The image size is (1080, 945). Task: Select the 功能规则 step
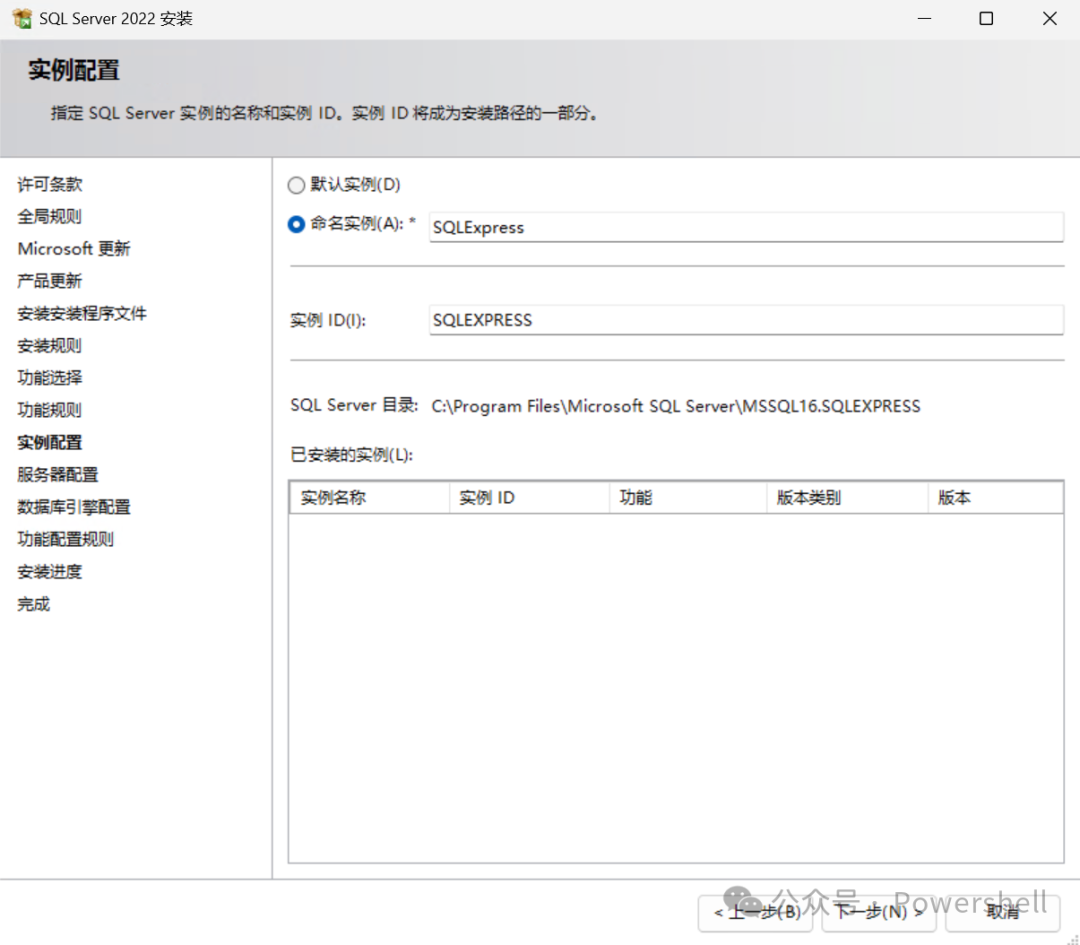tap(50, 410)
